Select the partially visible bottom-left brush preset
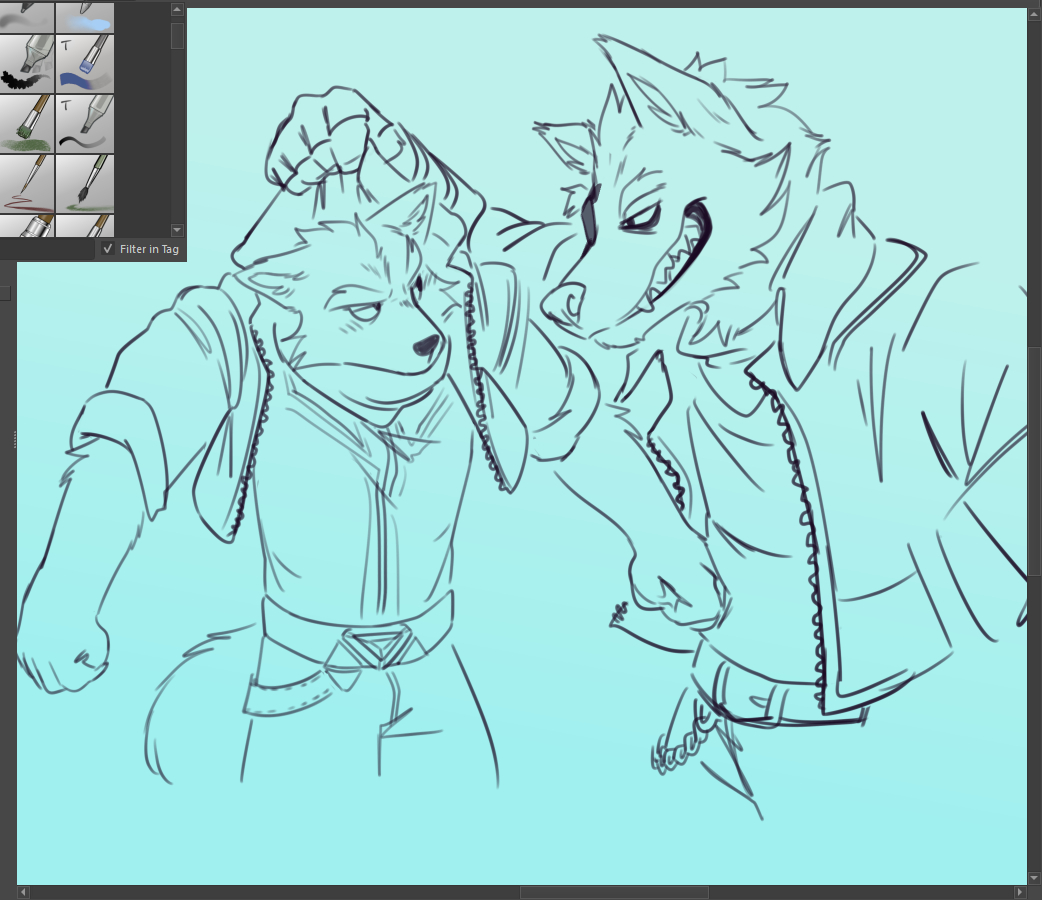1042x900 pixels. (x=27, y=226)
